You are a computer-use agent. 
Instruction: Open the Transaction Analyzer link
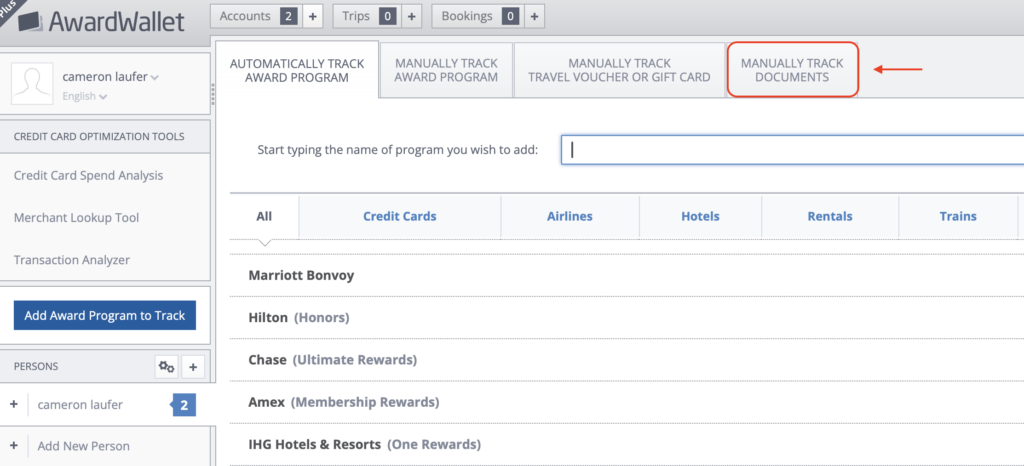click(72, 260)
